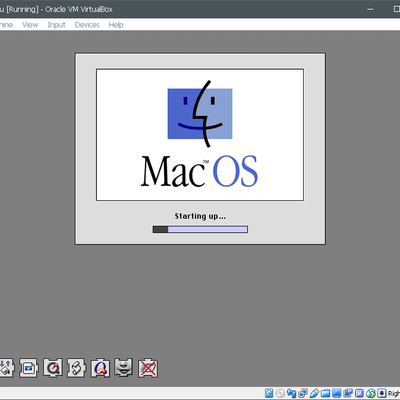Screen dimensions: 400x400
Task: Click the recording status icon
Action: (348, 393)
